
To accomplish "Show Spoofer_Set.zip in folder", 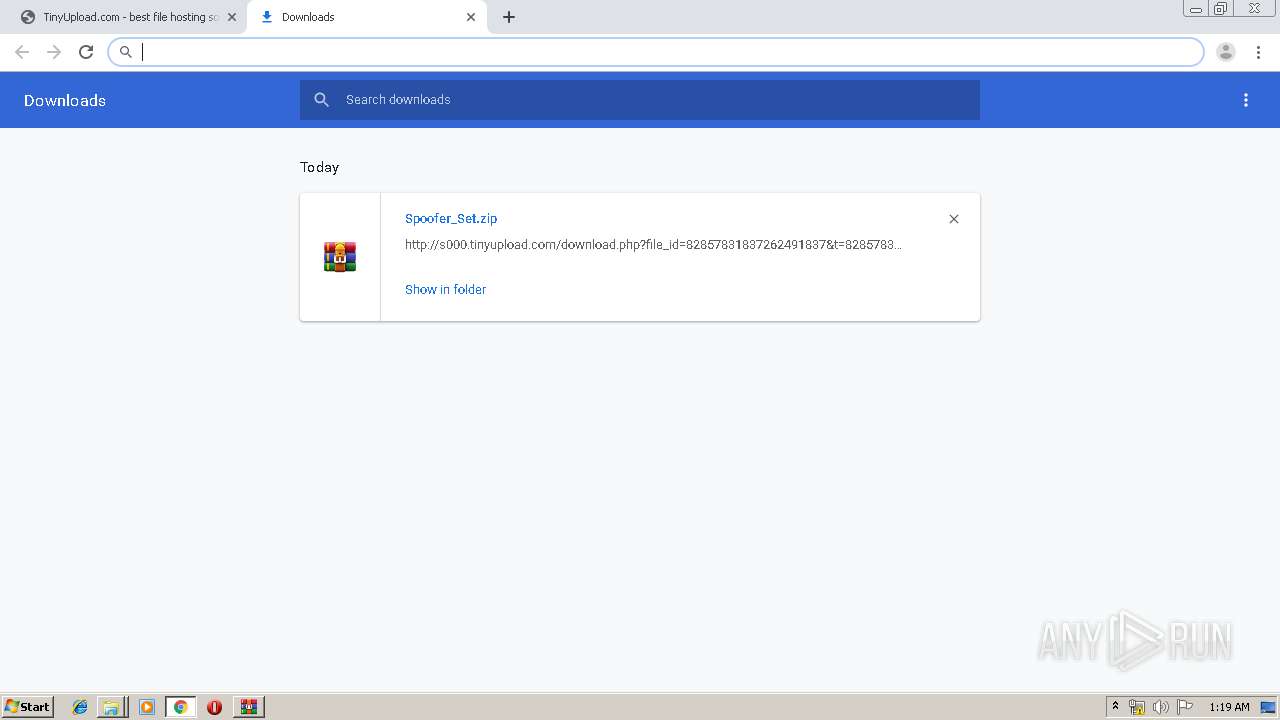I will click(445, 289).
